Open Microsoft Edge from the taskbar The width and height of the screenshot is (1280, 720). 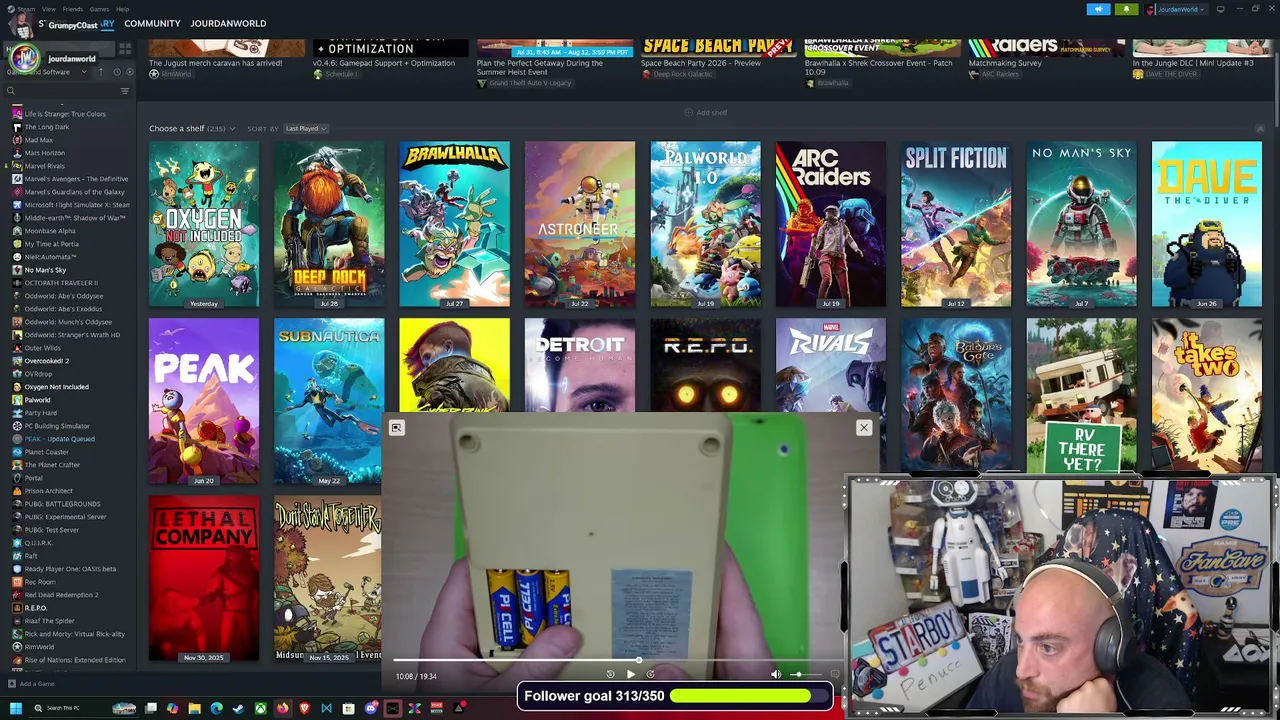click(x=216, y=709)
